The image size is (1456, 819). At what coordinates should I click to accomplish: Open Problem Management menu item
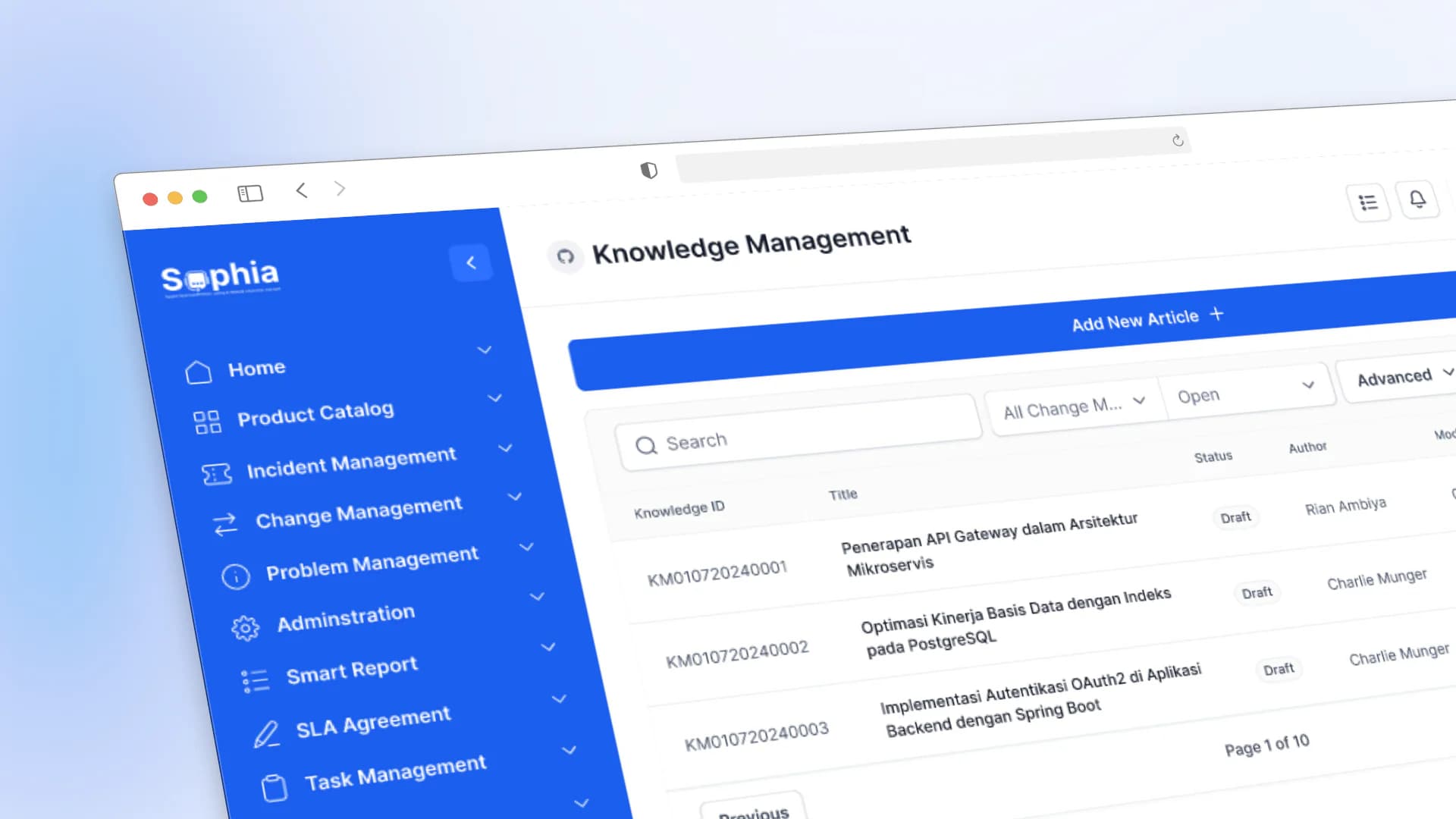[372, 563]
